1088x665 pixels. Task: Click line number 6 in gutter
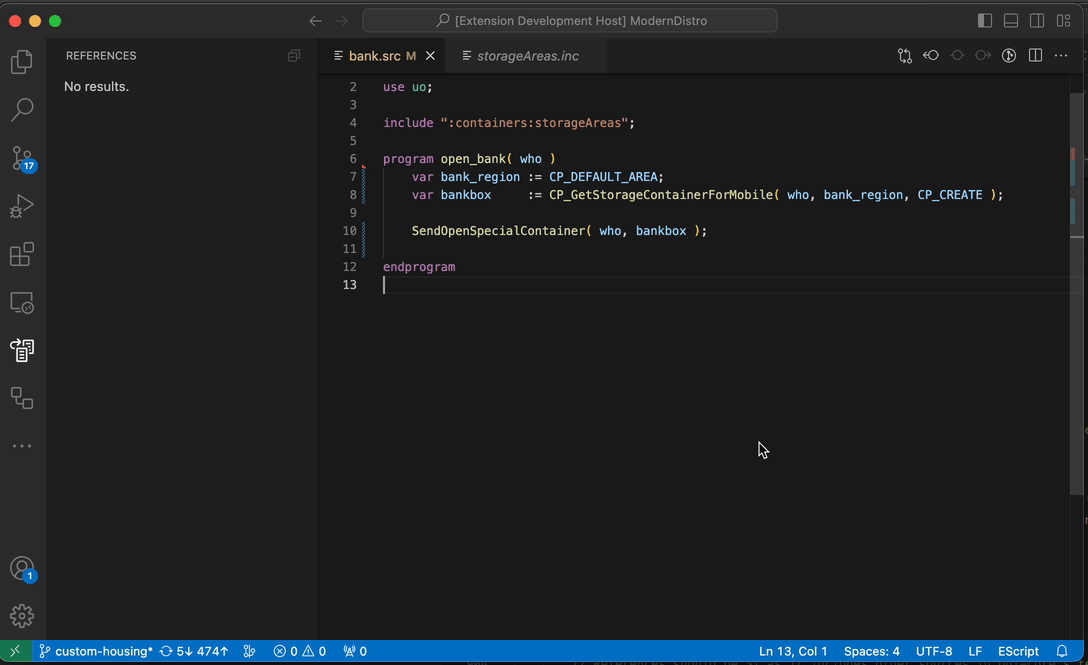[x=353, y=159]
